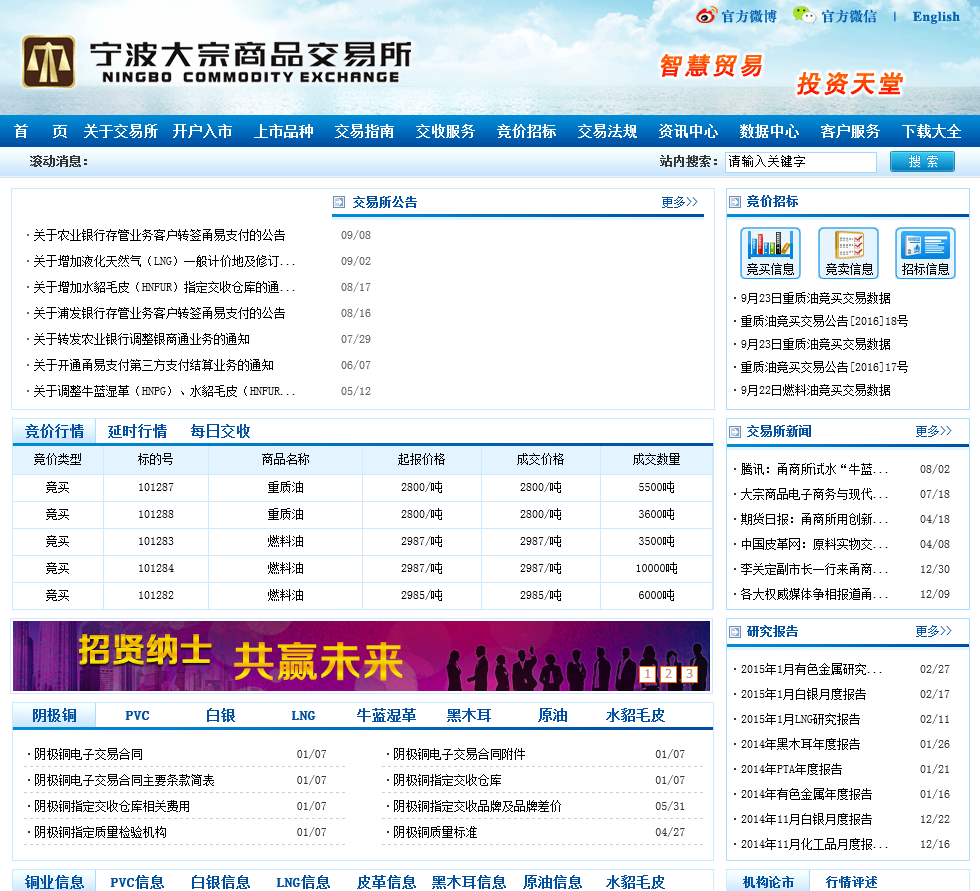Open 首页 in the navigation bar
This screenshot has height=891, width=980.
pyautogui.click(x=41, y=131)
